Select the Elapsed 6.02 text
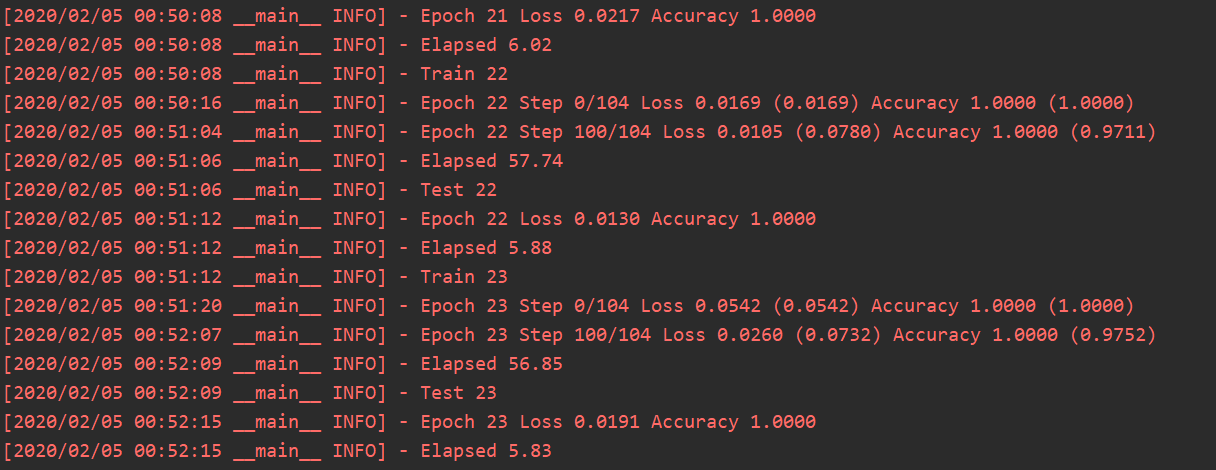Screen dimensions: 1216x470 pos(485,45)
